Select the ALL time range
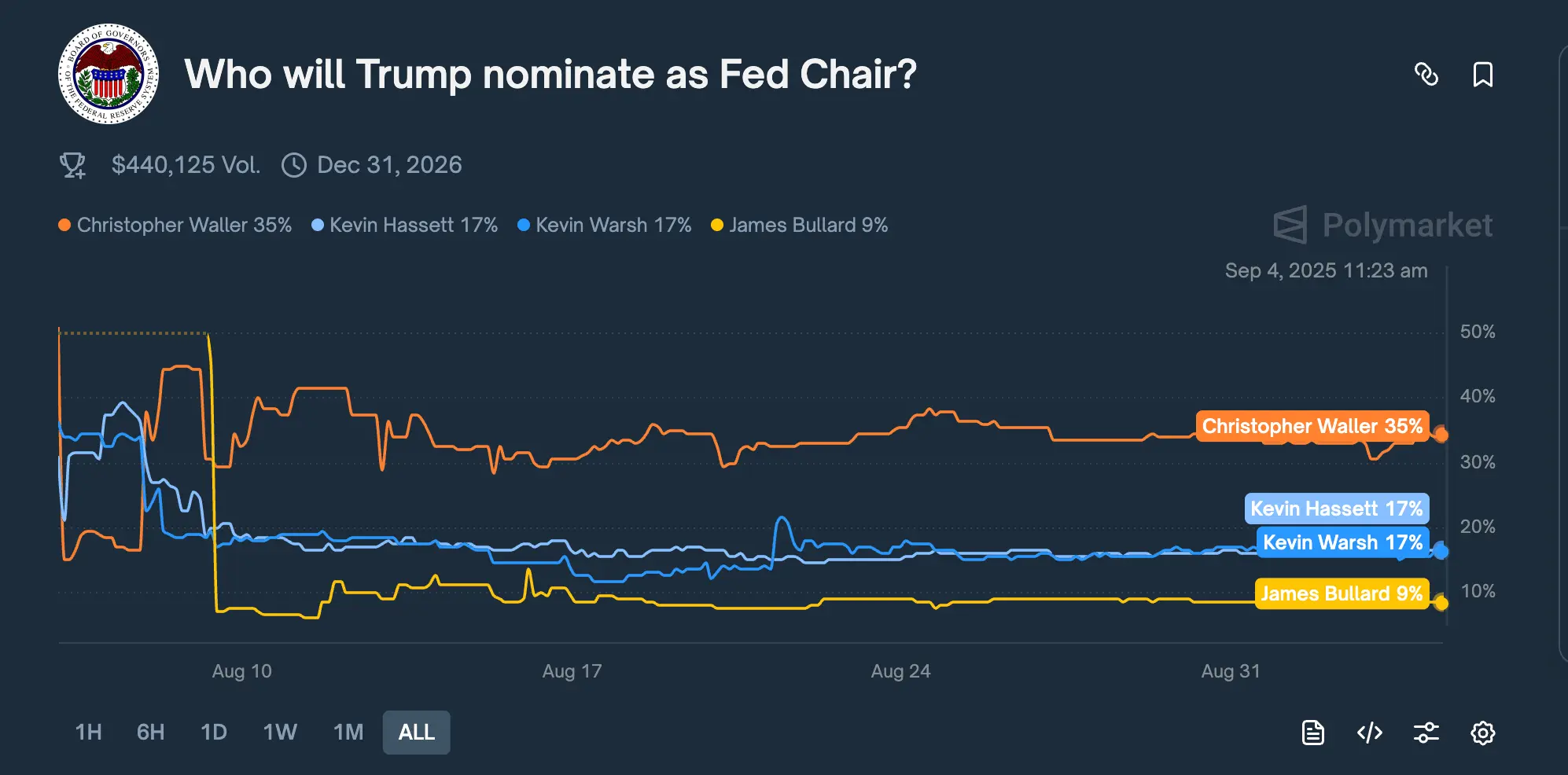 click(416, 733)
